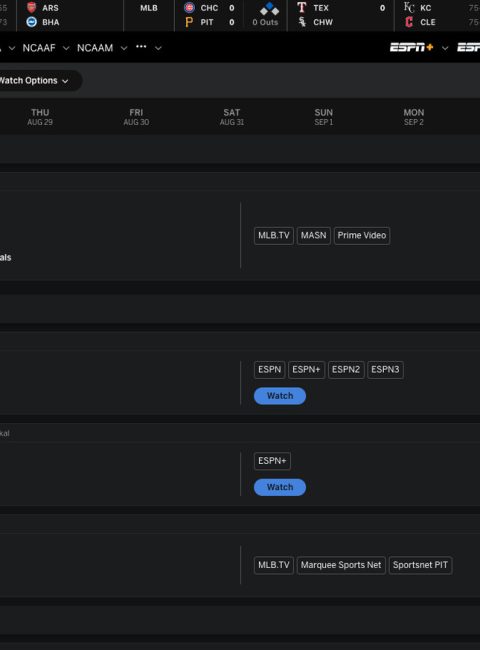Image resolution: width=480 pixels, height=650 pixels.
Task: Open the ARS vs BHA match score
Action: pos(70,15)
